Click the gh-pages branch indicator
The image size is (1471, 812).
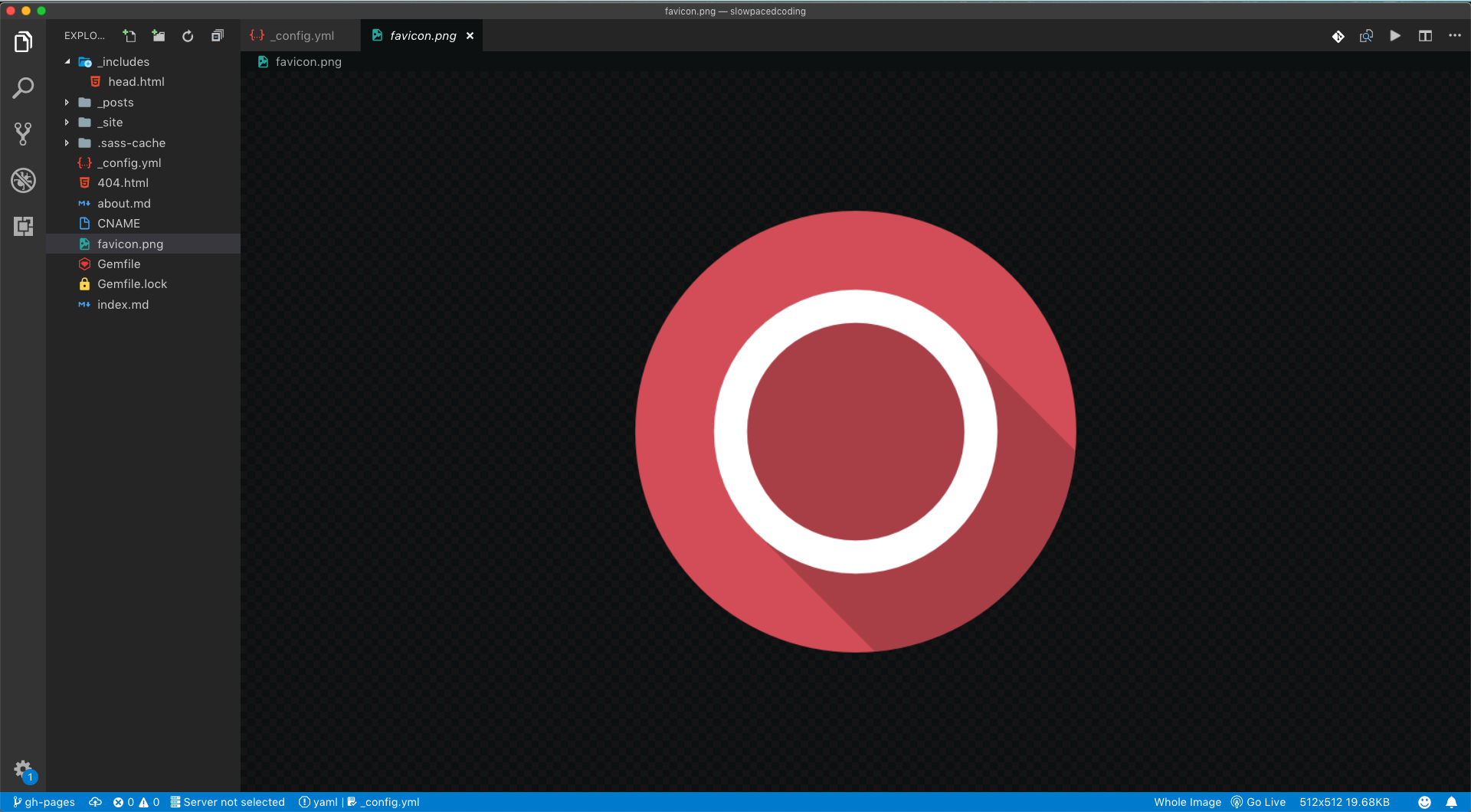(x=44, y=802)
